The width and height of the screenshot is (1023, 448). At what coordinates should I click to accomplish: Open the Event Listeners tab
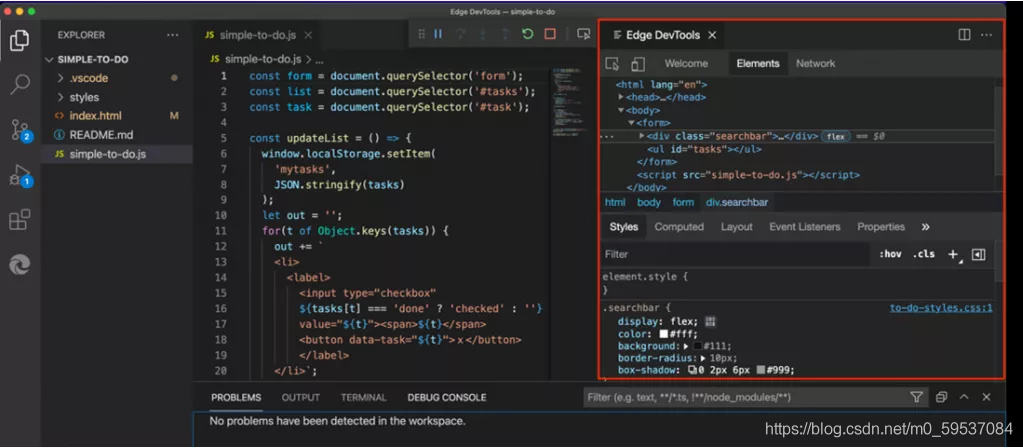click(x=804, y=227)
